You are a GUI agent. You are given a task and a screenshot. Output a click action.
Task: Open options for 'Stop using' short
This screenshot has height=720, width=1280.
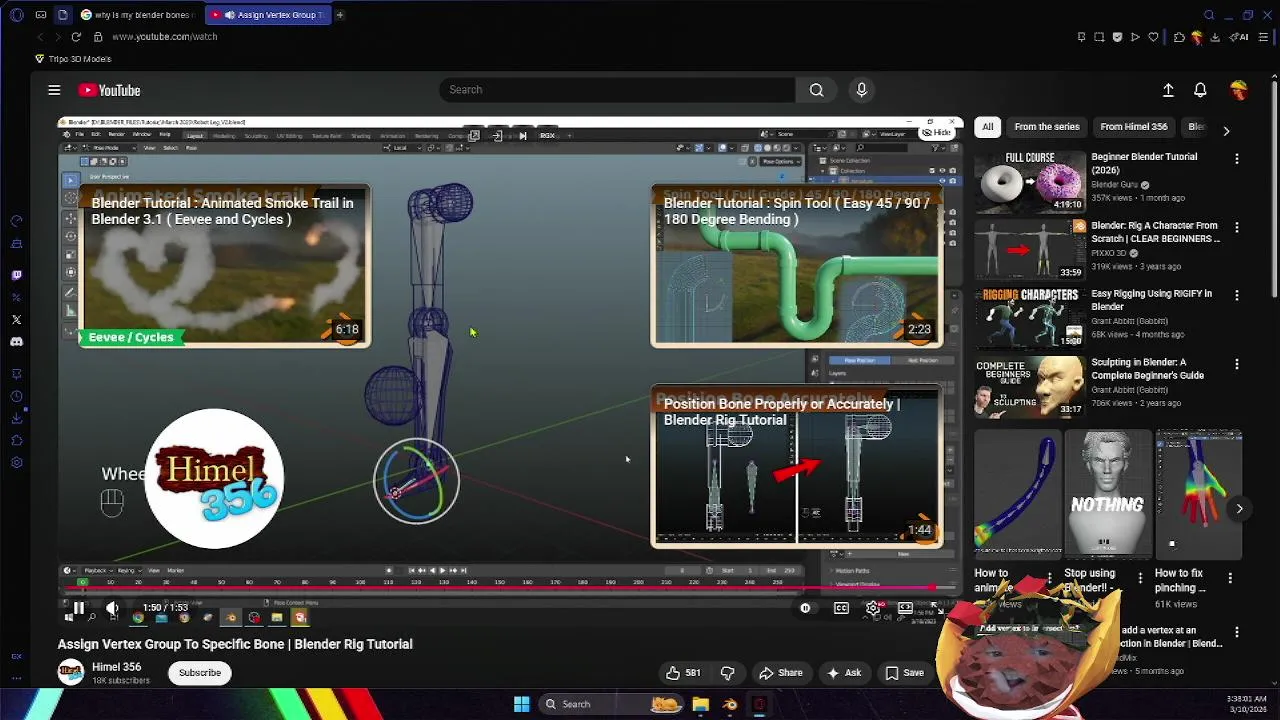coord(1140,578)
